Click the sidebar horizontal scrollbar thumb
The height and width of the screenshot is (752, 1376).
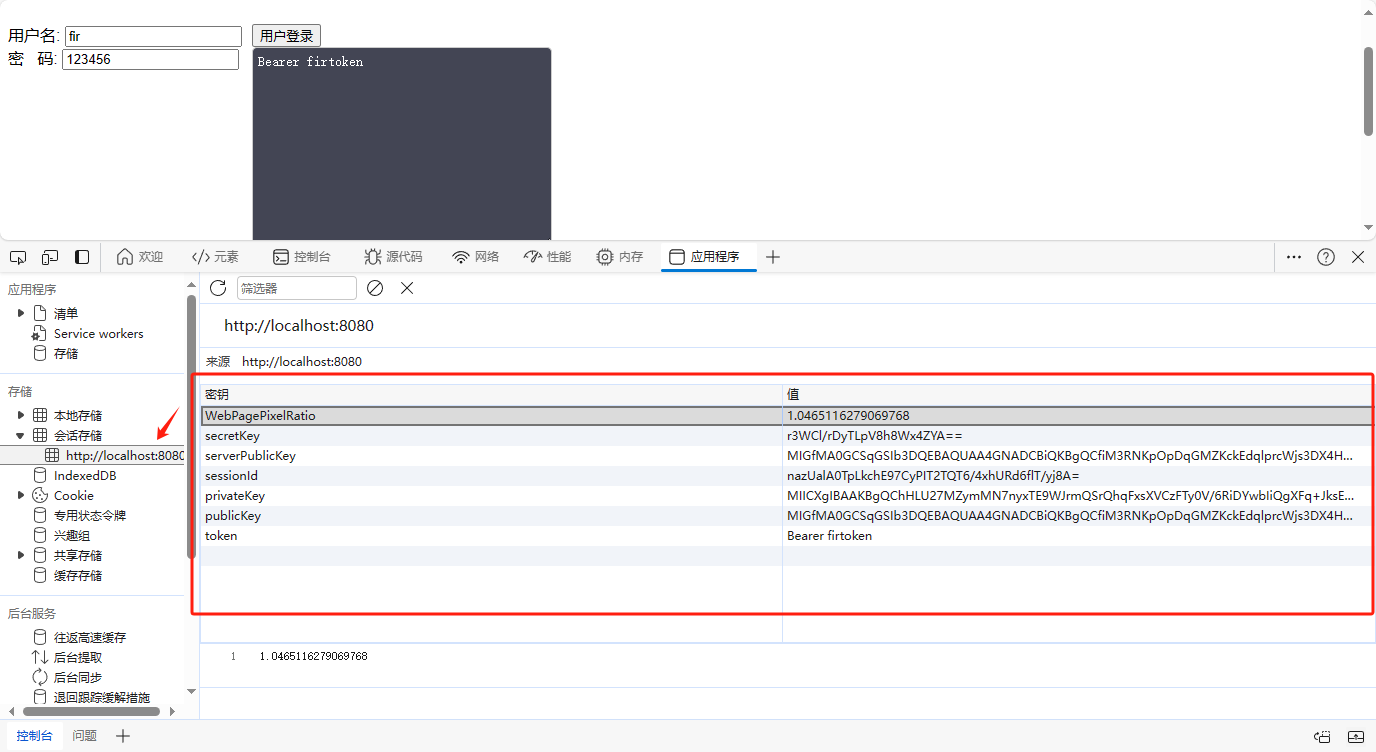(x=91, y=711)
